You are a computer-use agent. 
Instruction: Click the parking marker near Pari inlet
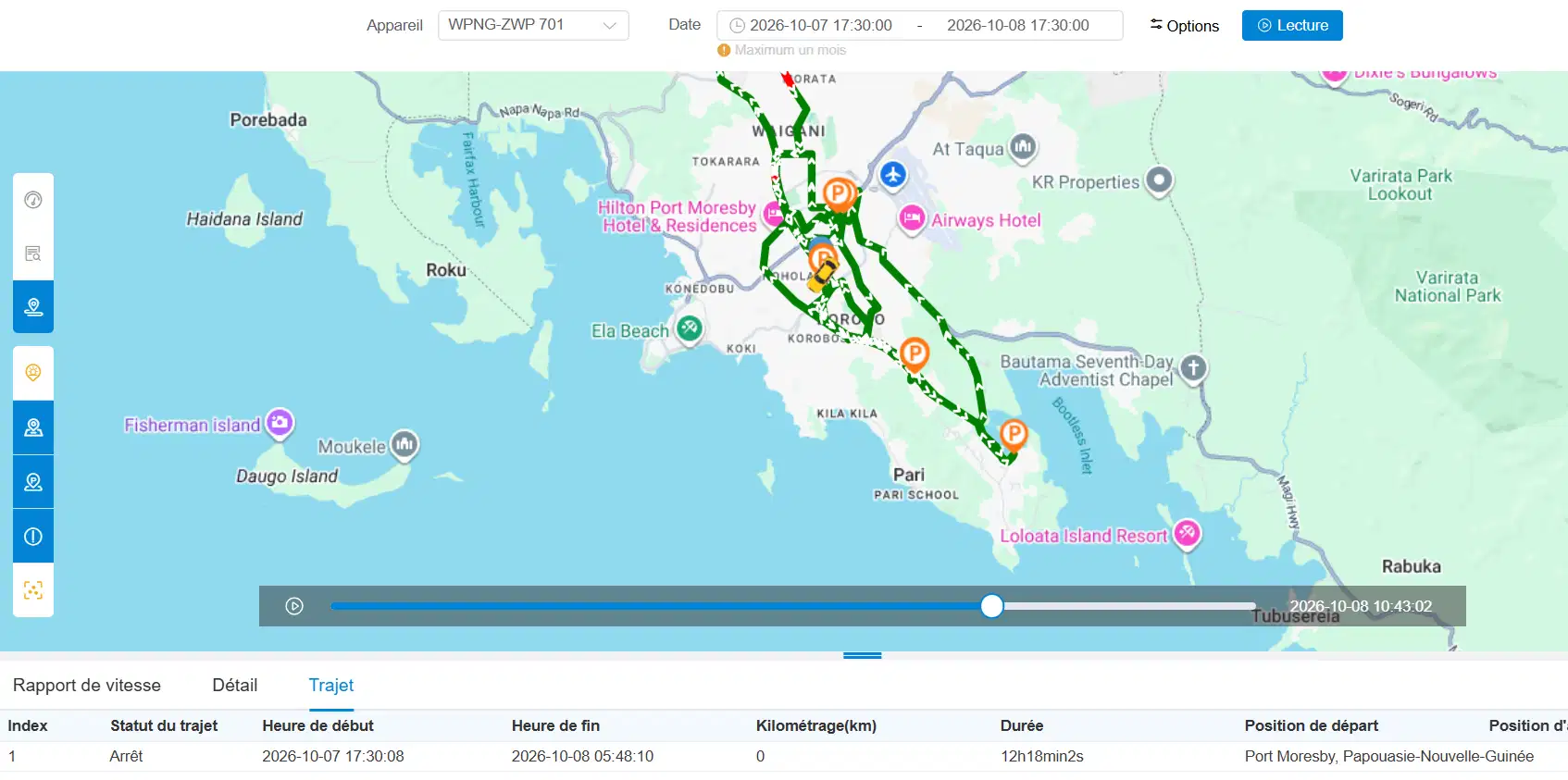pos(1014,434)
